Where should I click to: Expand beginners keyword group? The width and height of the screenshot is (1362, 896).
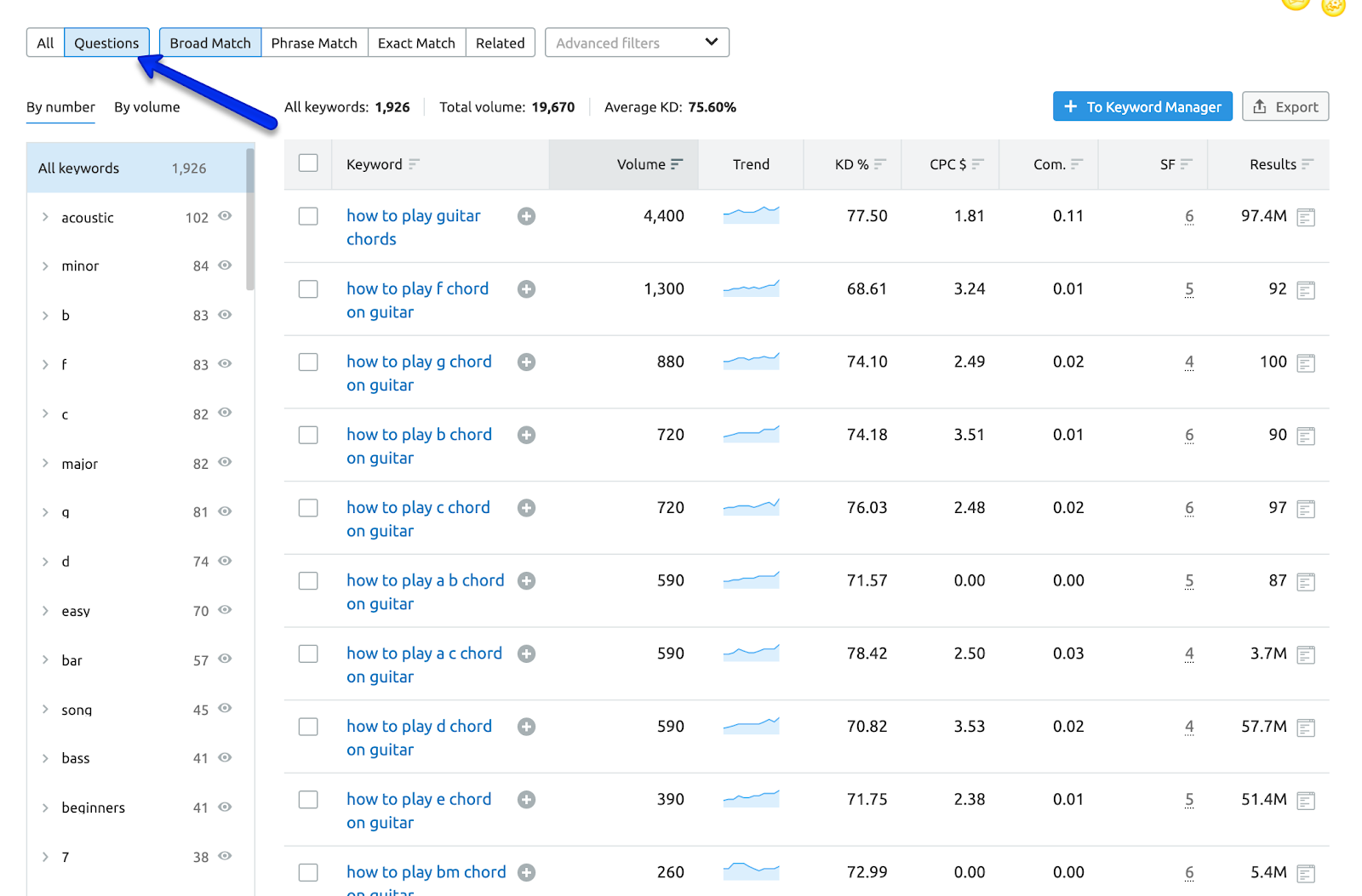(45, 808)
